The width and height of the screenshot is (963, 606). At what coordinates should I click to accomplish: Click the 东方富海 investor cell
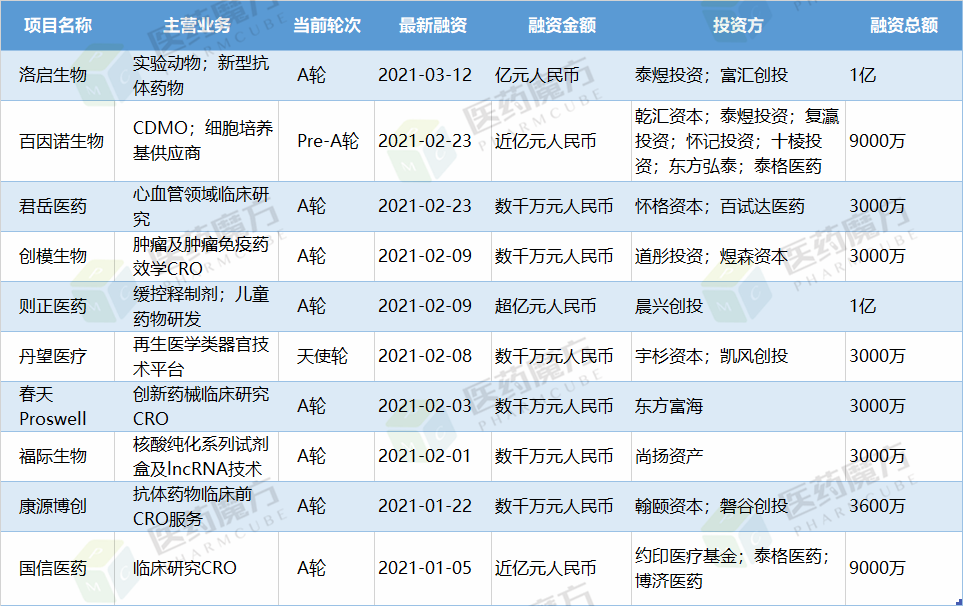pos(738,406)
